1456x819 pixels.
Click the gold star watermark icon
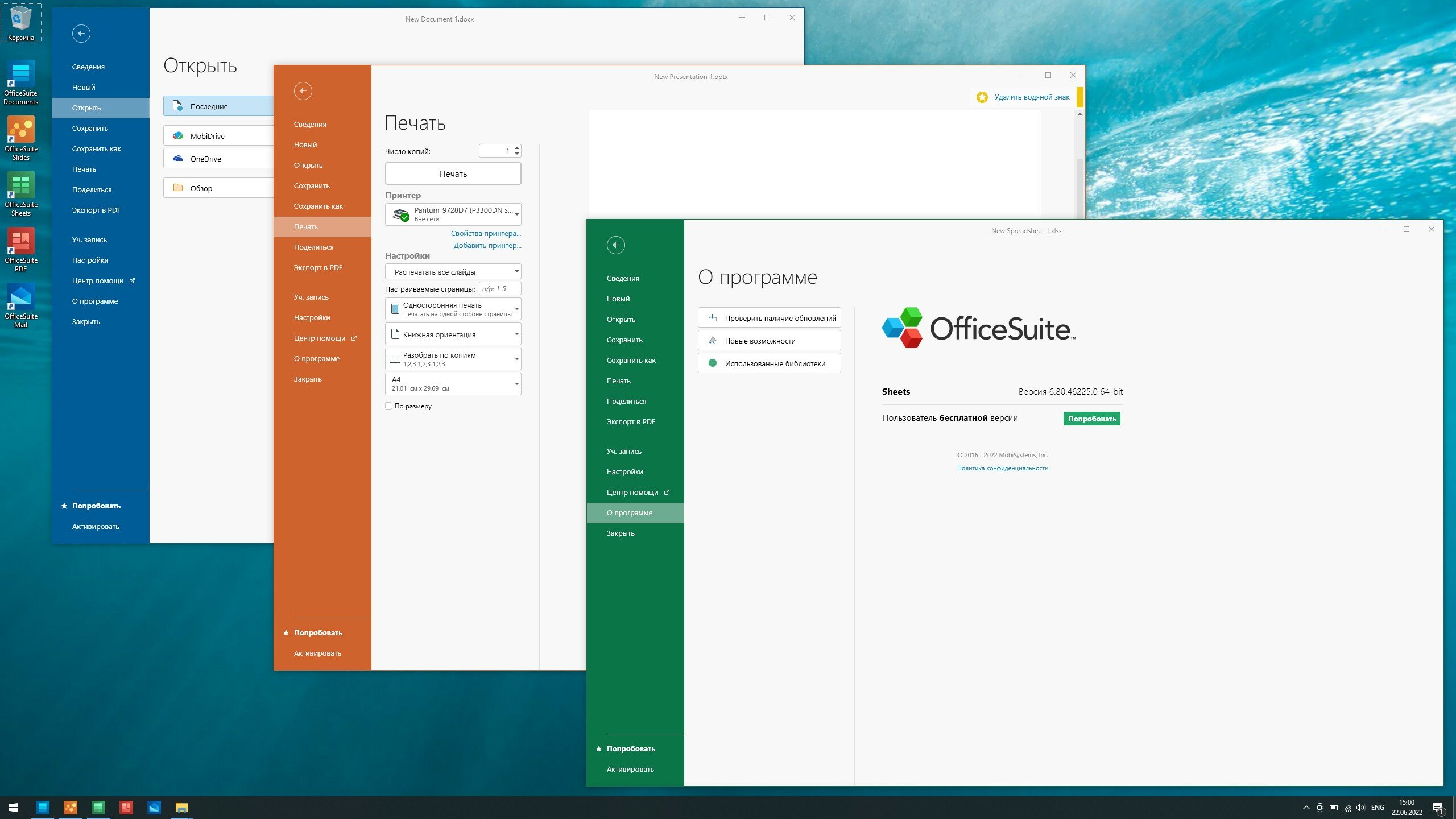click(x=982, y=97)
